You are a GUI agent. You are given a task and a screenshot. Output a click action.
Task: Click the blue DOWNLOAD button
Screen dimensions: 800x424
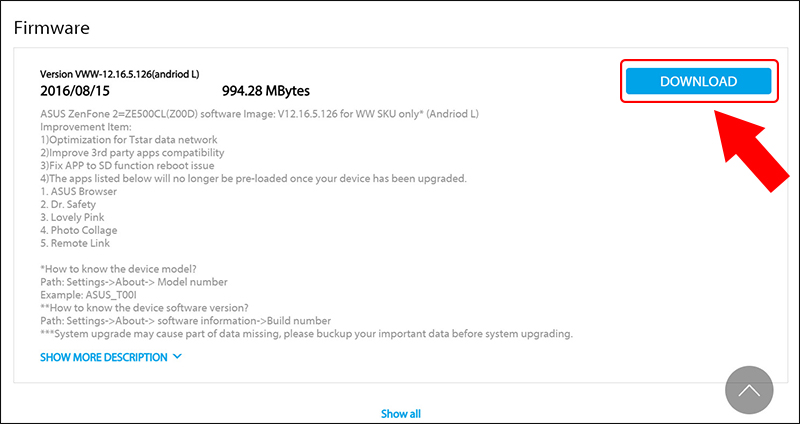(x=698, y=81)
